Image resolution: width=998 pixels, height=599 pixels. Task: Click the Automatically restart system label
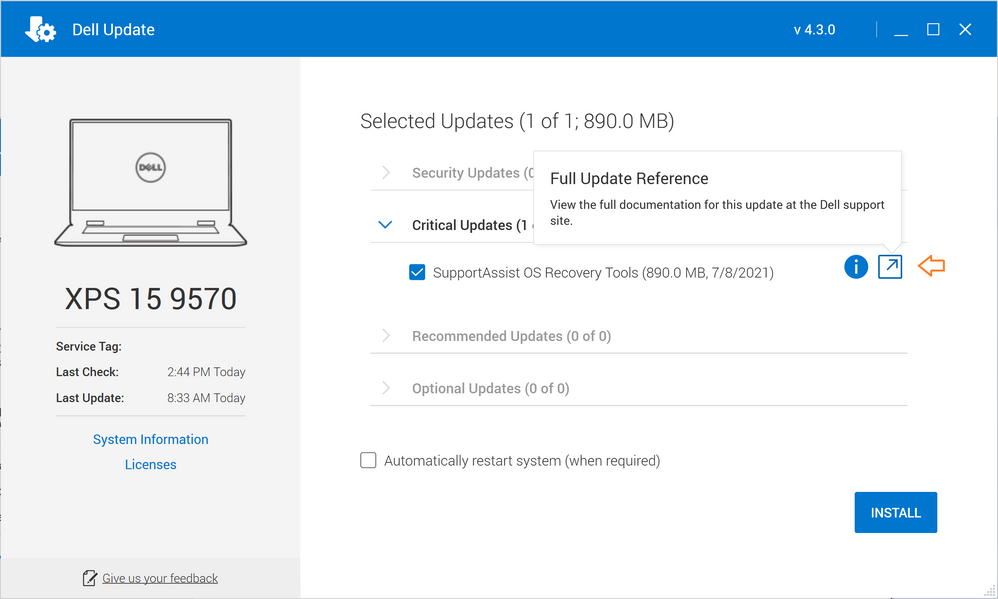point(522,460)
